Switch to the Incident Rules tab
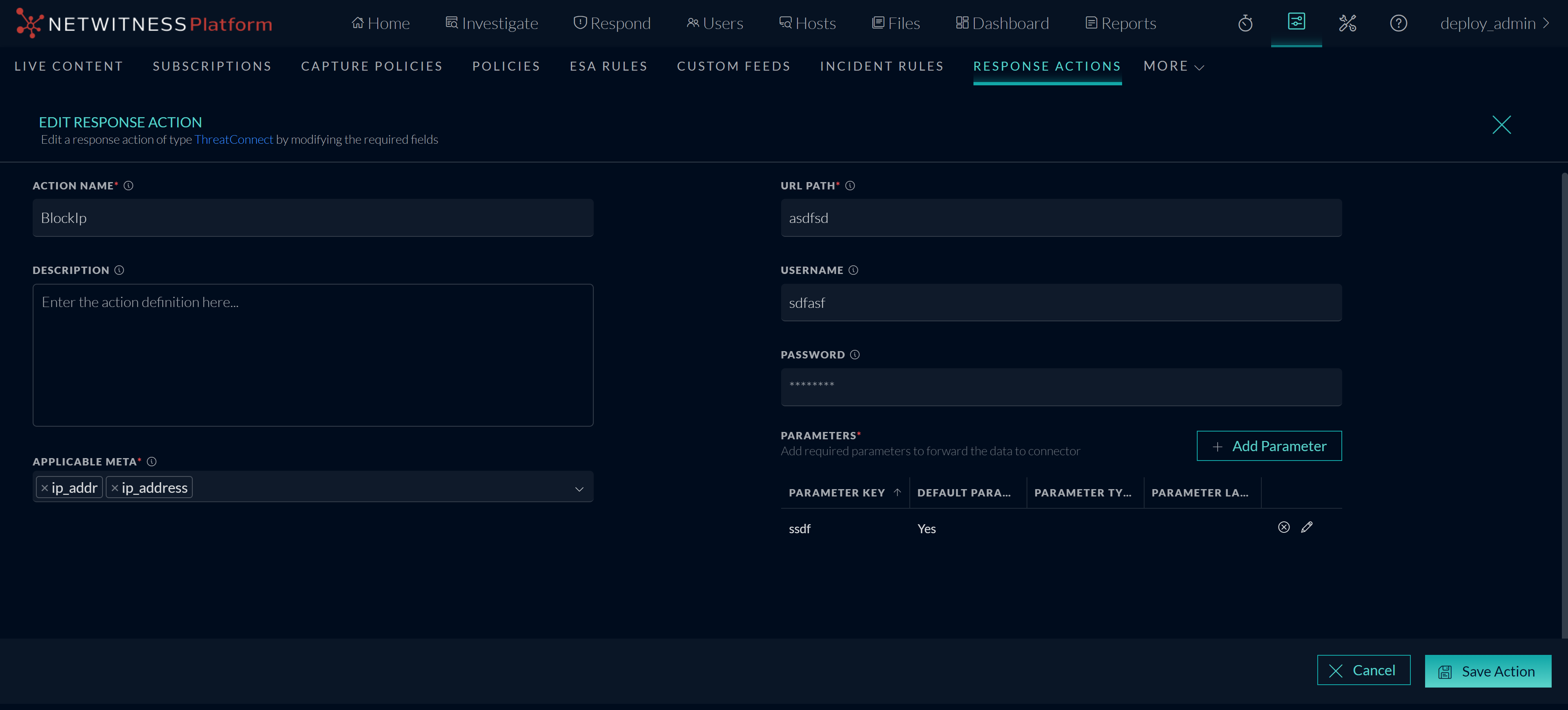The width and height of the screenshot is (1568, 710). (x=882, y=66)
